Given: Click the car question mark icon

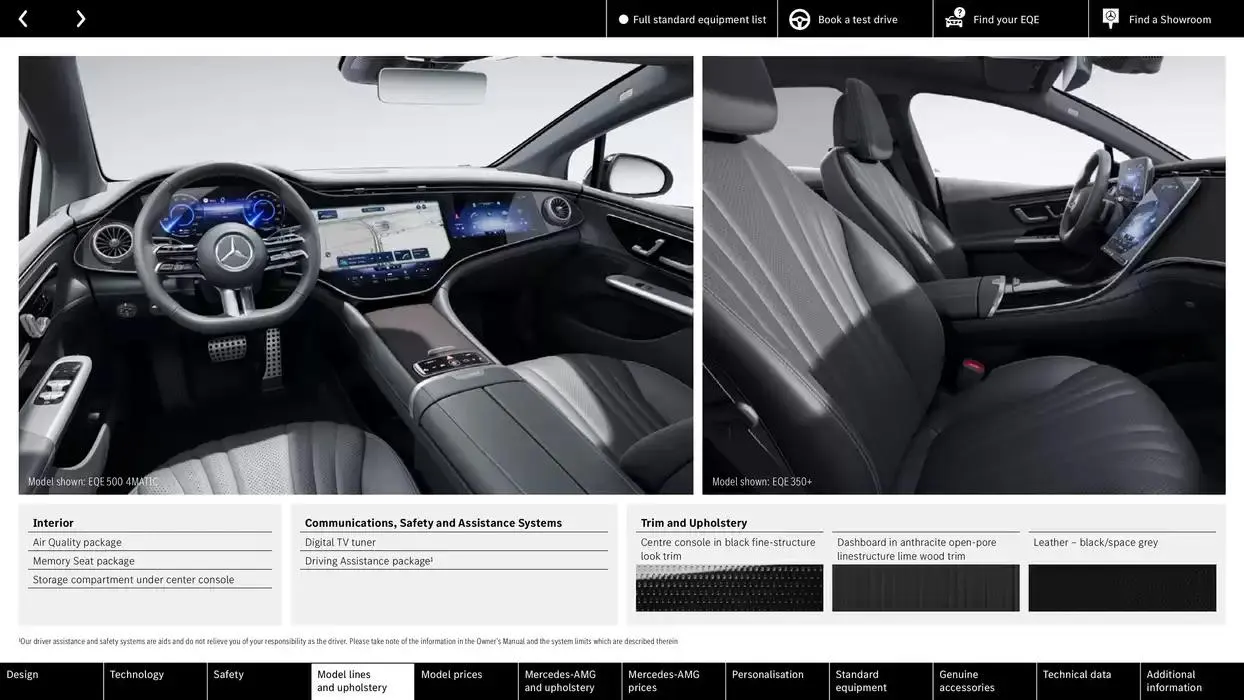Looking at the screenshot, I should click(x=955, y=18).
